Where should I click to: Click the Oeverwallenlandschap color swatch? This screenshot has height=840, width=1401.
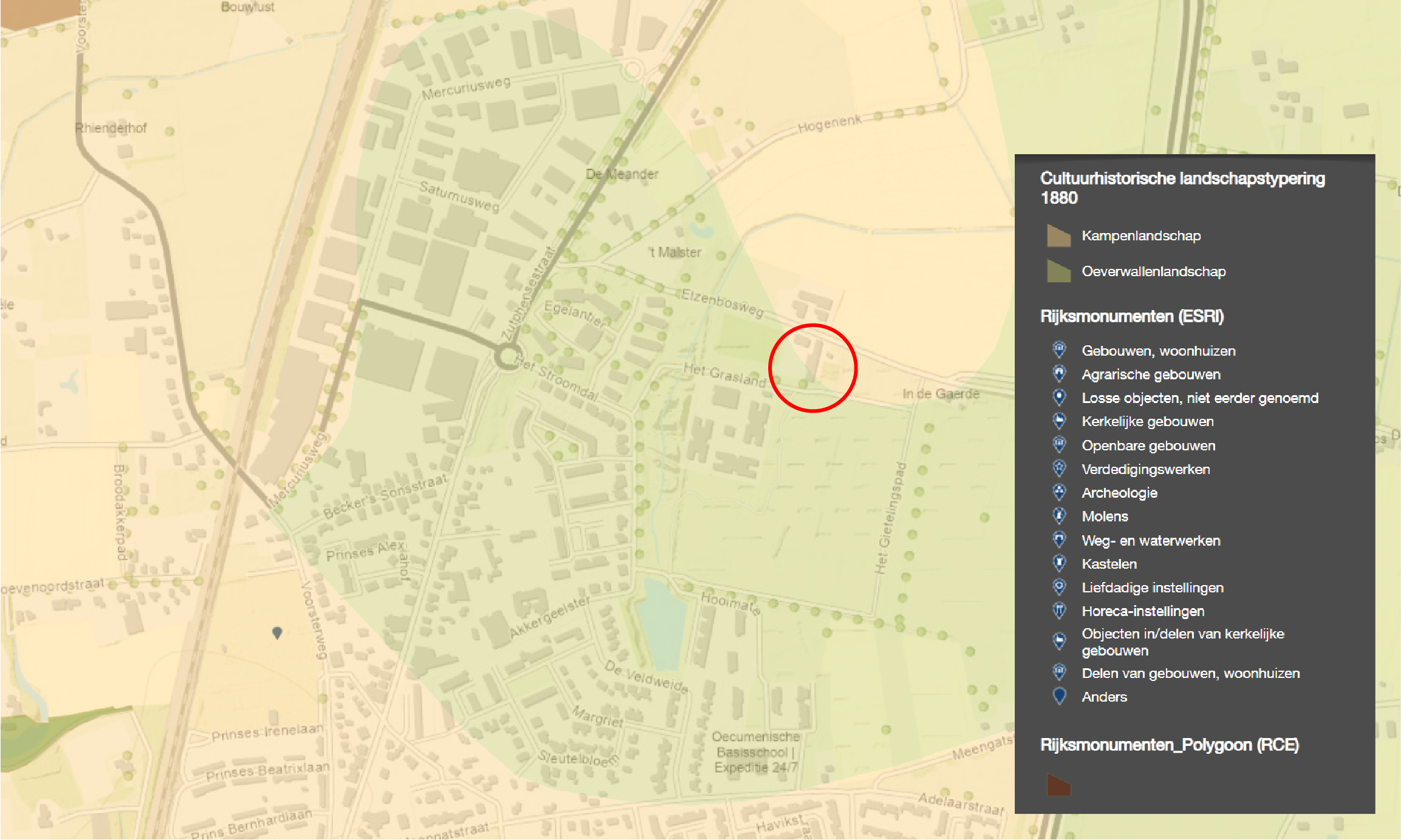1059,271
